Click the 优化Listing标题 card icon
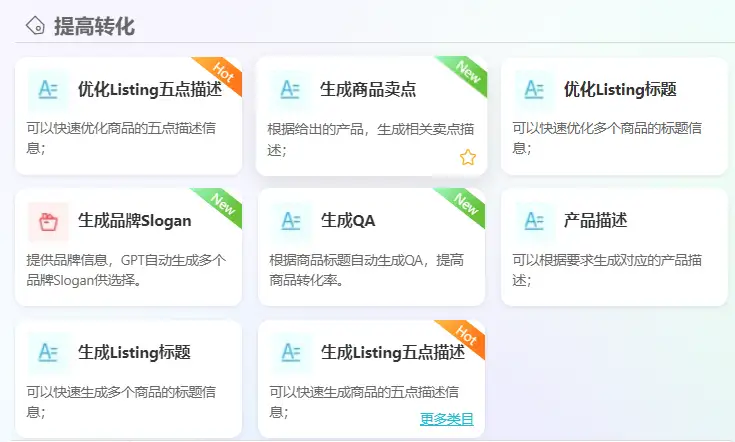The image size is (735, 442). pyautogui.click(x=534, y=89)
